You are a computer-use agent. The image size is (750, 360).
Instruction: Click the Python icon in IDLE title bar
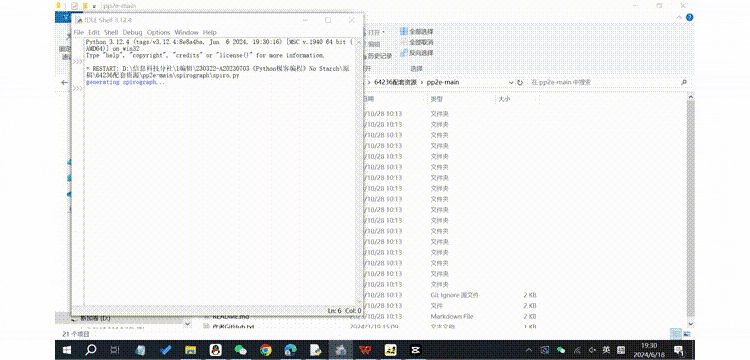(x=78, y=20)
